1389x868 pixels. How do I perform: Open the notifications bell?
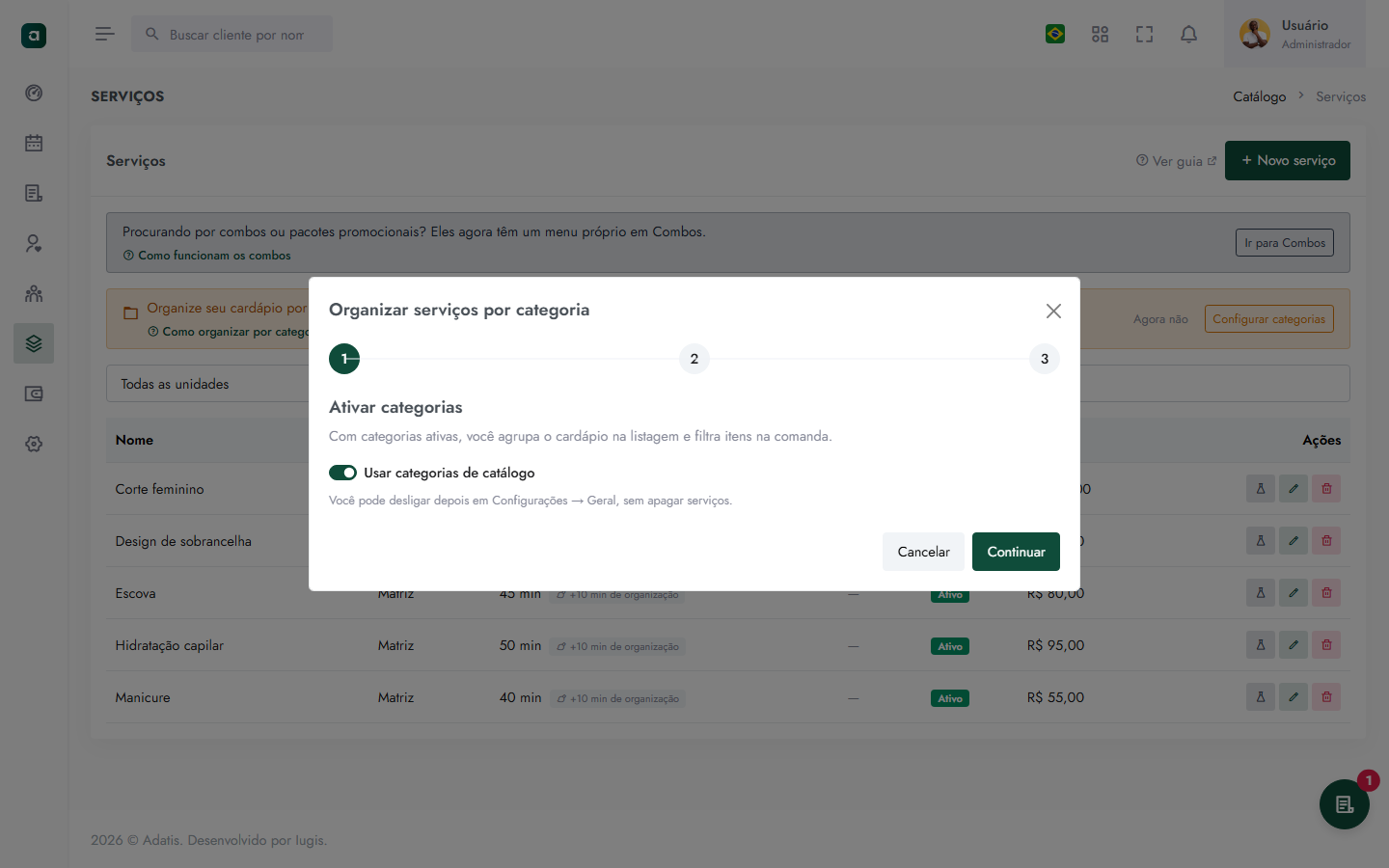point(1188,35)
